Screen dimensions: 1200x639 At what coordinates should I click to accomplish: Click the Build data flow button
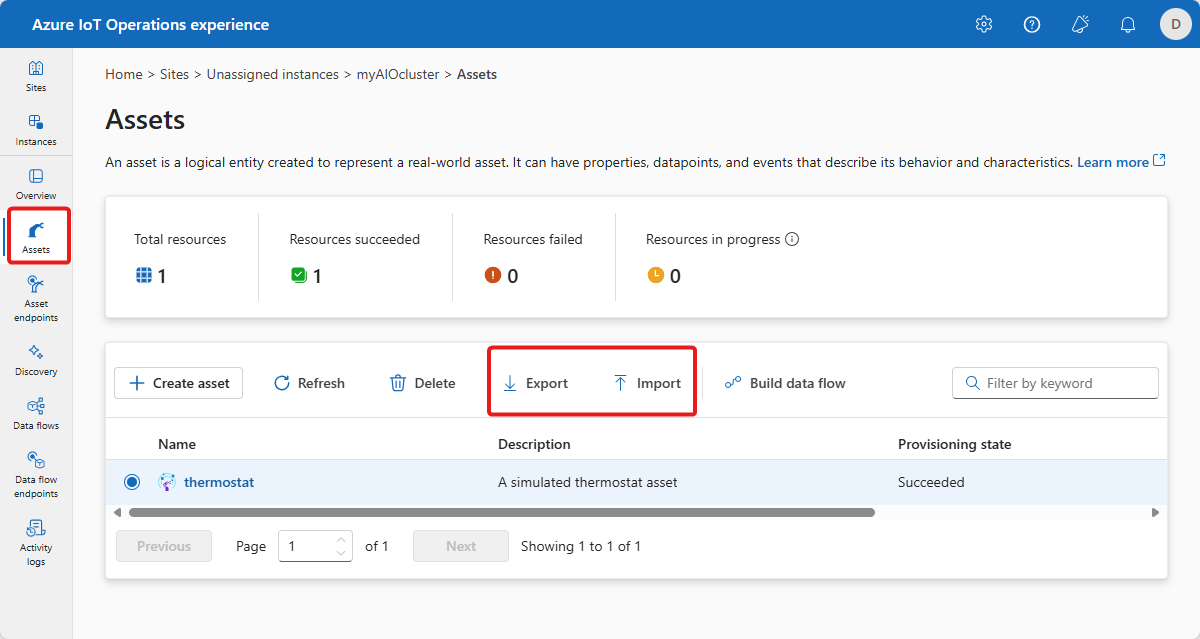785,383
